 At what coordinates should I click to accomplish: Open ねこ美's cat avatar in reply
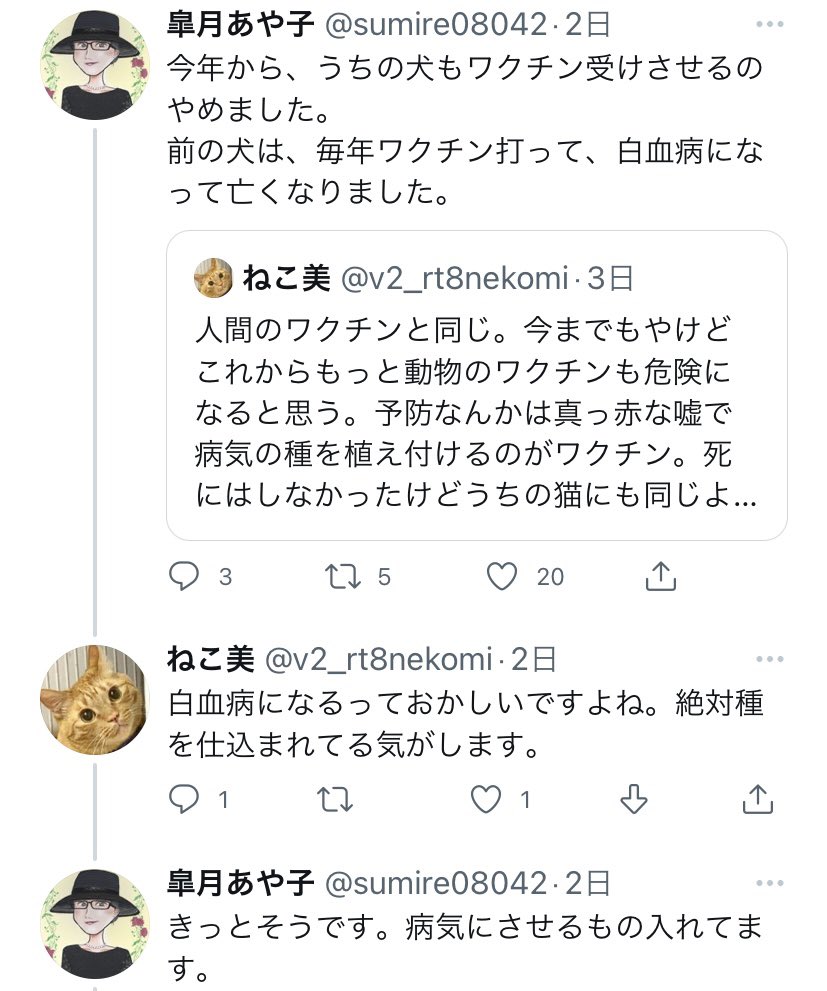pos(92,699)
